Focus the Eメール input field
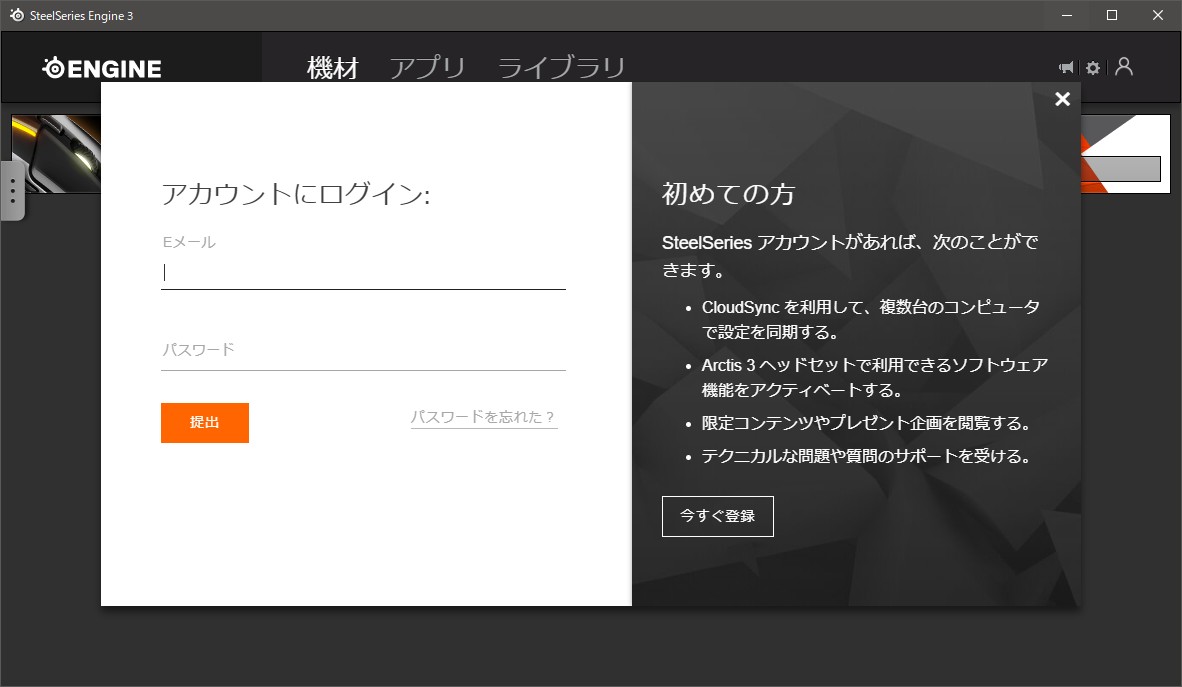This screenshot has width=1182, height=687. pyautogui.click(x=363, y=273)
